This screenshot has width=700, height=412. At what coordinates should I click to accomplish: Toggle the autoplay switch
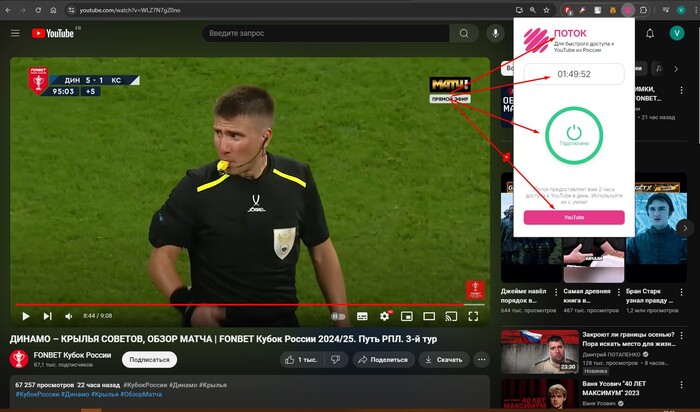click(338, 316)
